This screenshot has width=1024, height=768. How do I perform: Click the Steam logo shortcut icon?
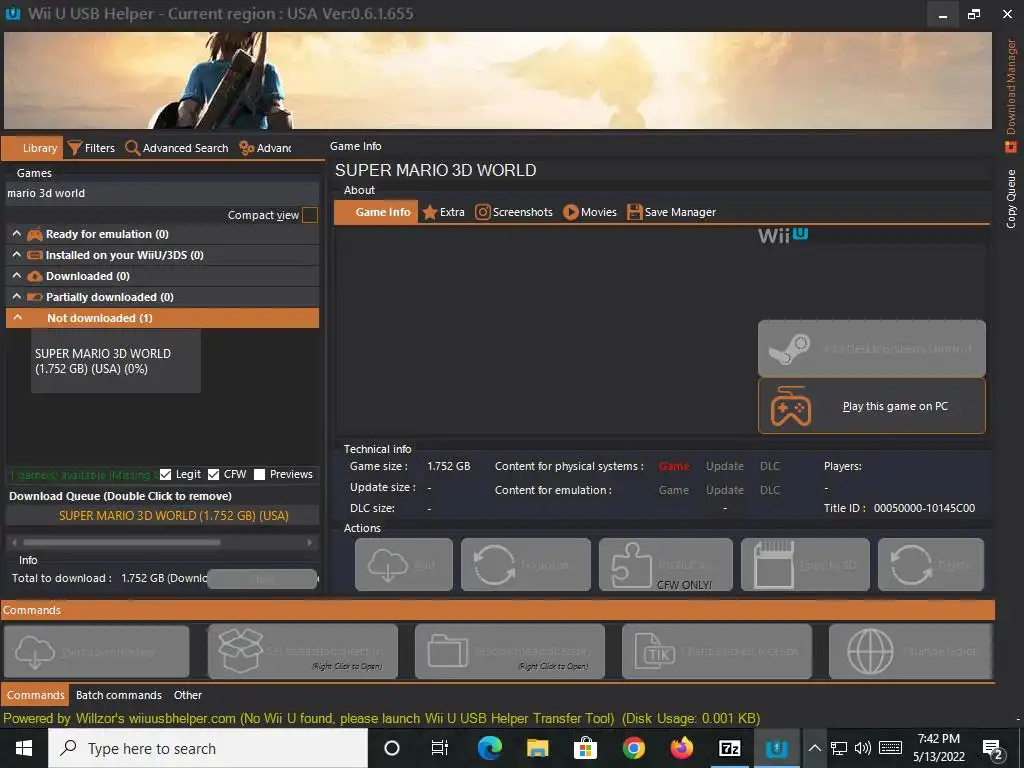790,349
